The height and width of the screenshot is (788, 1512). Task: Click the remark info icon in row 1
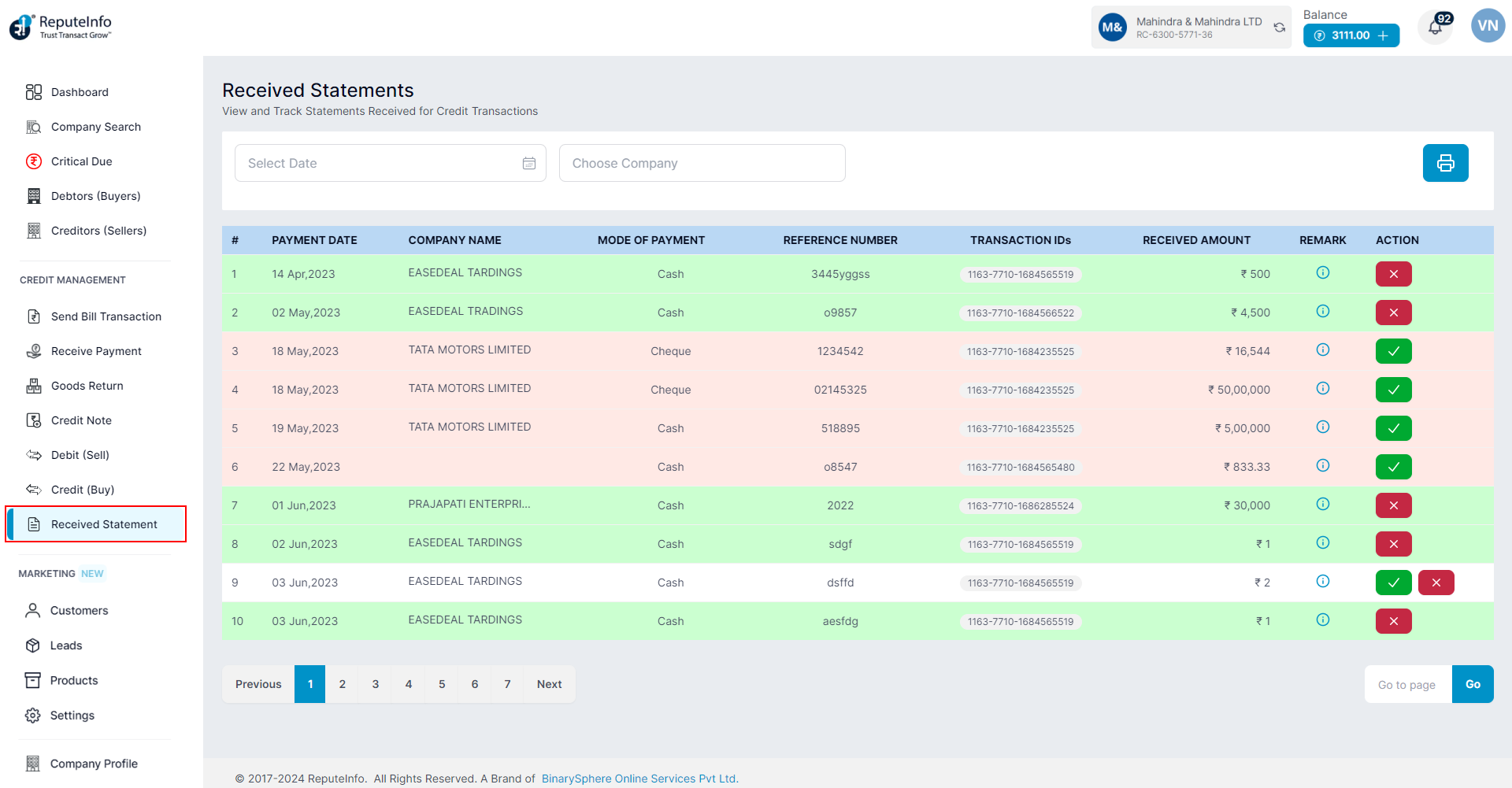point(1323,272)
